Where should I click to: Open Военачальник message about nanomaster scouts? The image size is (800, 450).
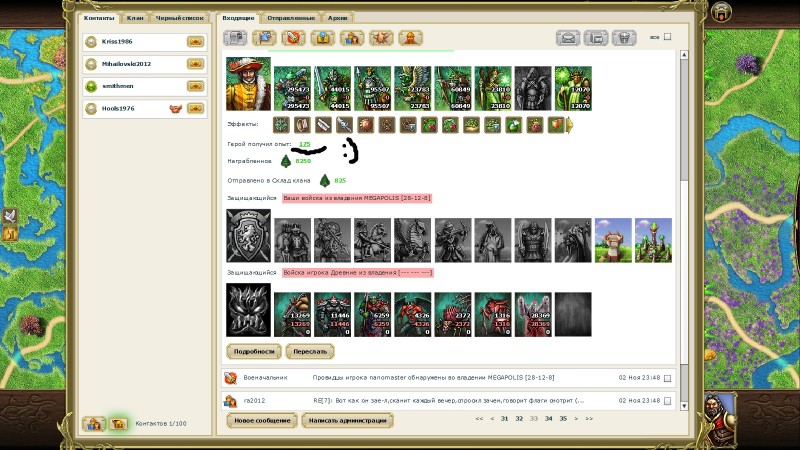448,378
